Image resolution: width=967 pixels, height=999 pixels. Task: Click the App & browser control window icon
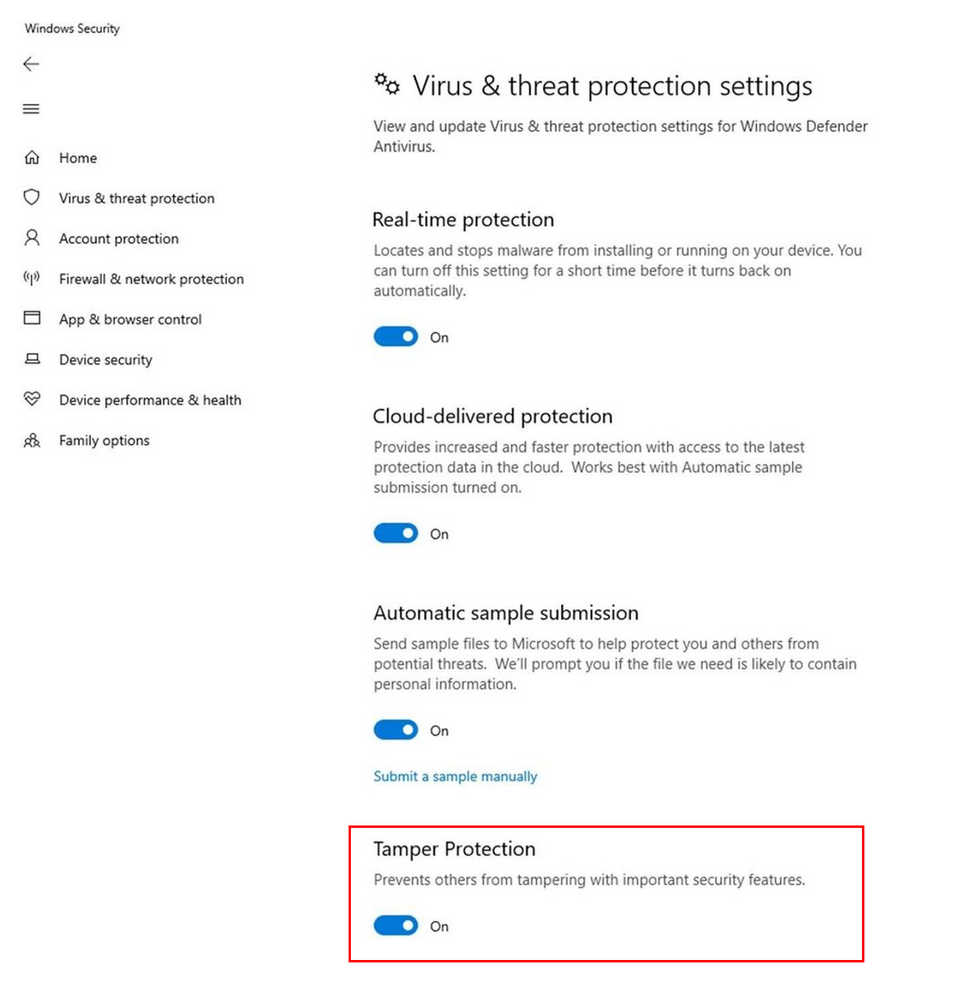tap(32, 319)
